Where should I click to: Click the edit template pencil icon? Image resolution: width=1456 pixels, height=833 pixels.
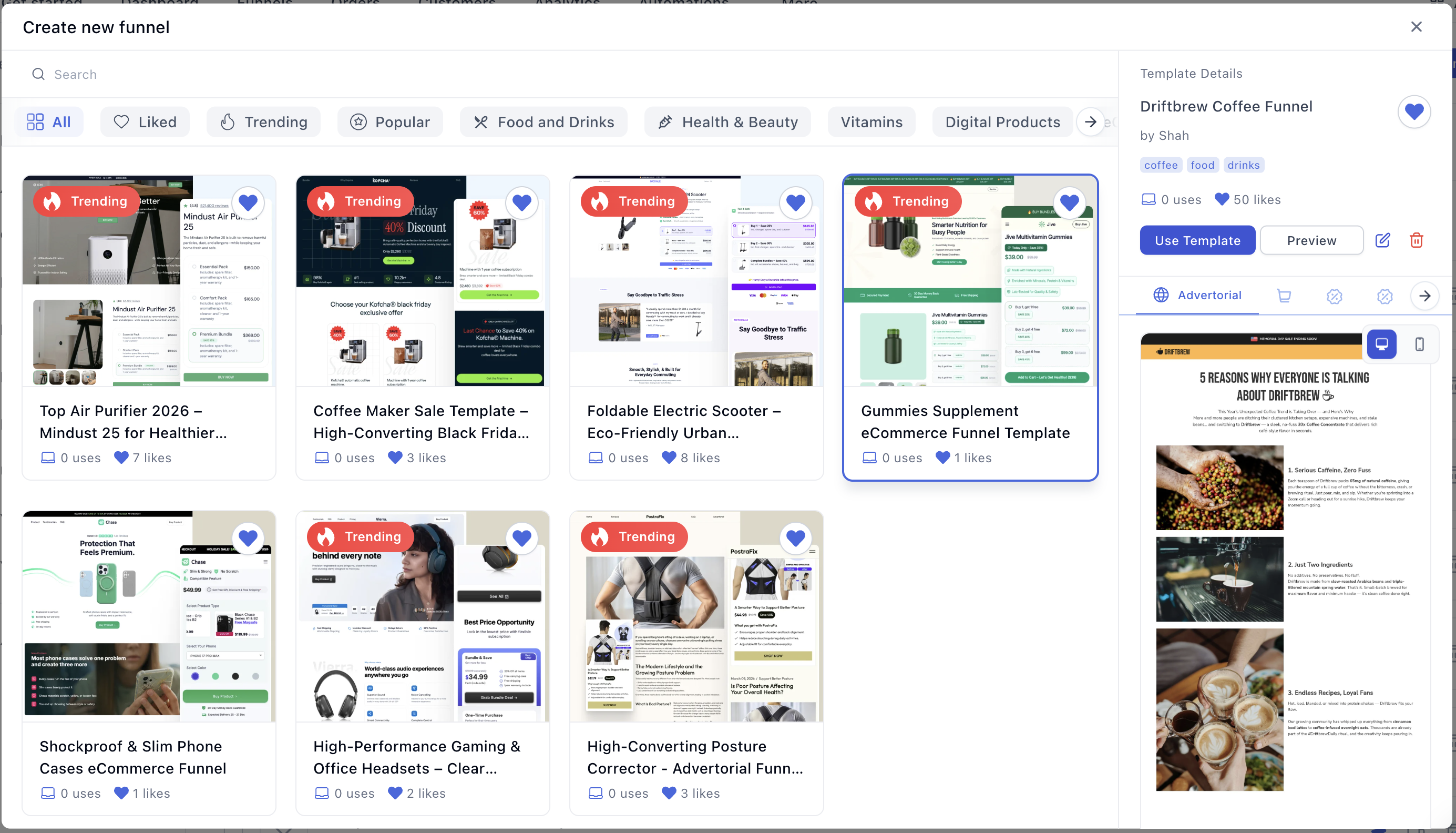[1382, 240]
